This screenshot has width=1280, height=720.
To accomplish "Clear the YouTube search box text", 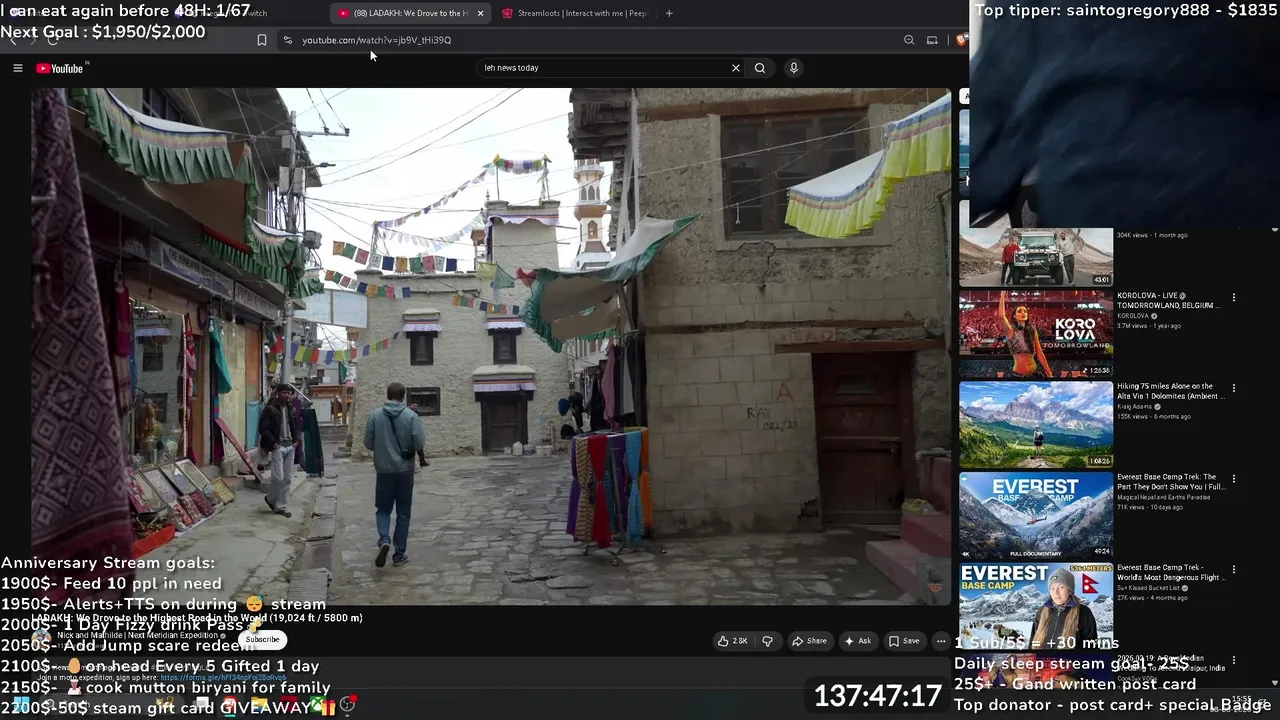I will click(x=736, y=68).
